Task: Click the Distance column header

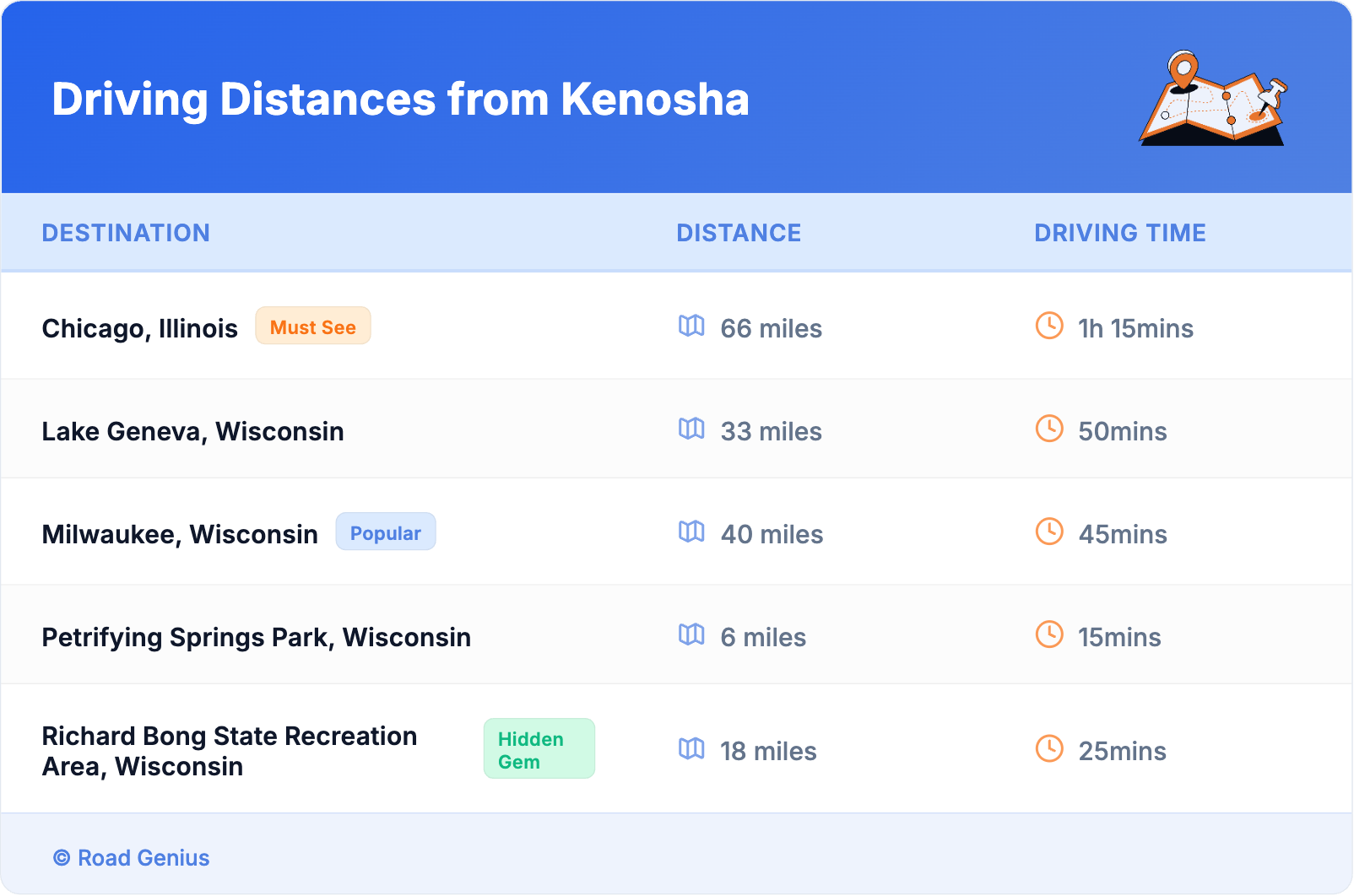Action: 739,233
